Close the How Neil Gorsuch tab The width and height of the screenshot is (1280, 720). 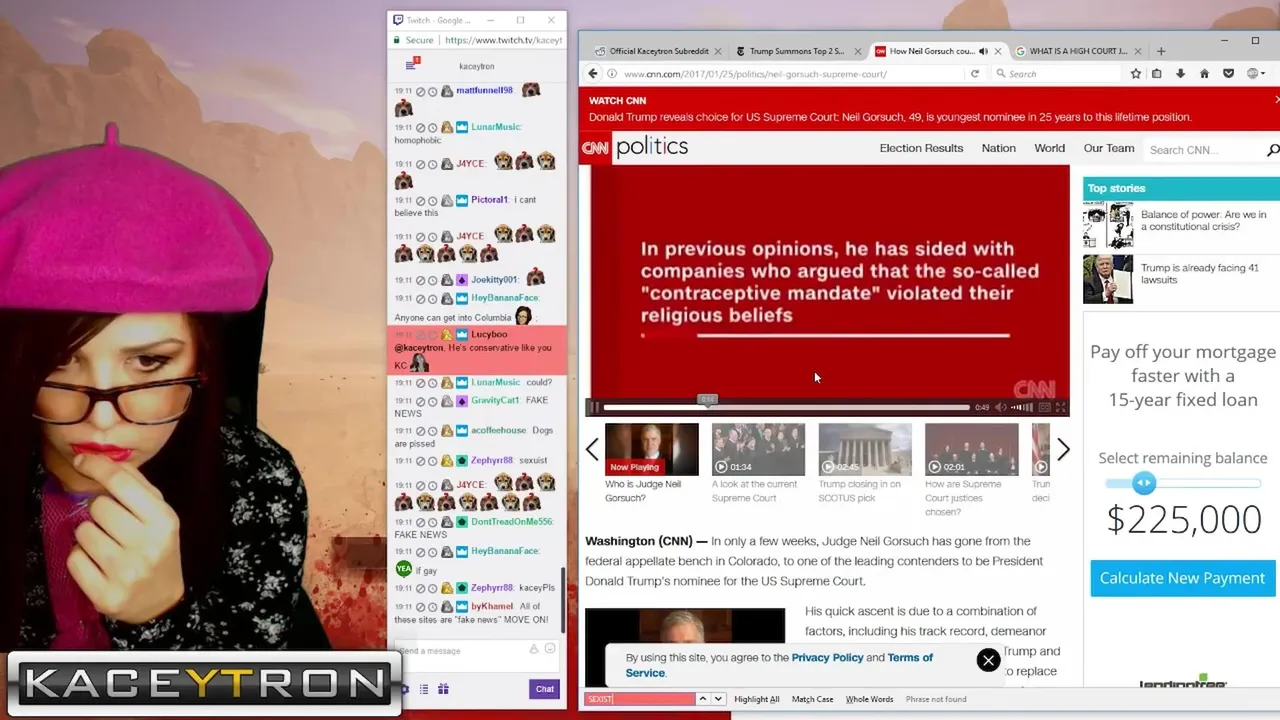point(997,51)
